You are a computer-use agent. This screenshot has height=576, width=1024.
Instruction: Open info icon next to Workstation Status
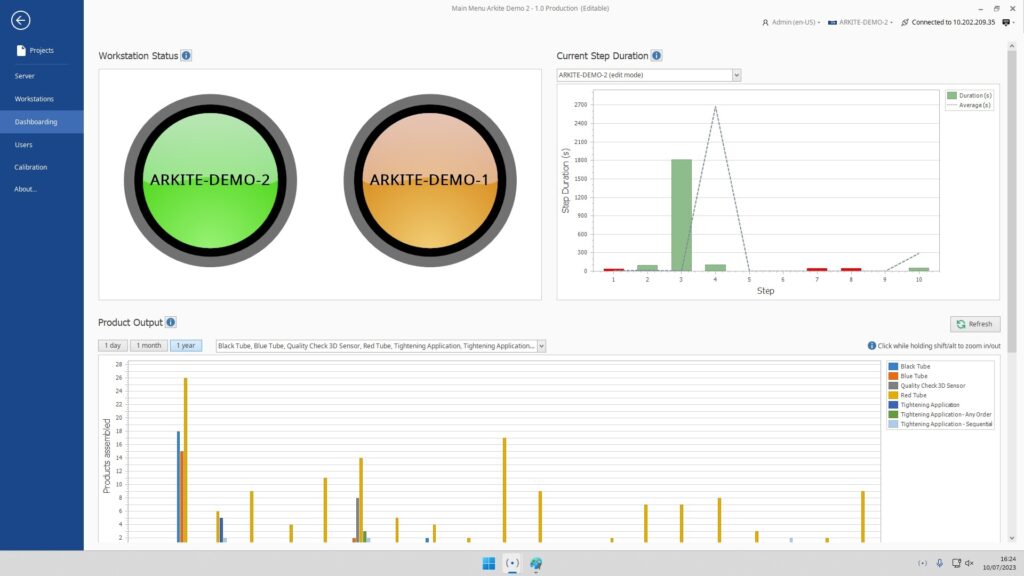click(186, 56)
